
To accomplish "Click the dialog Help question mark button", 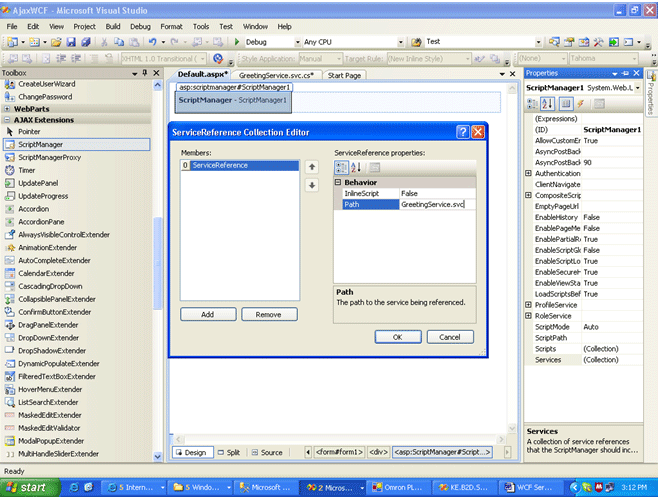I will 462,132.
